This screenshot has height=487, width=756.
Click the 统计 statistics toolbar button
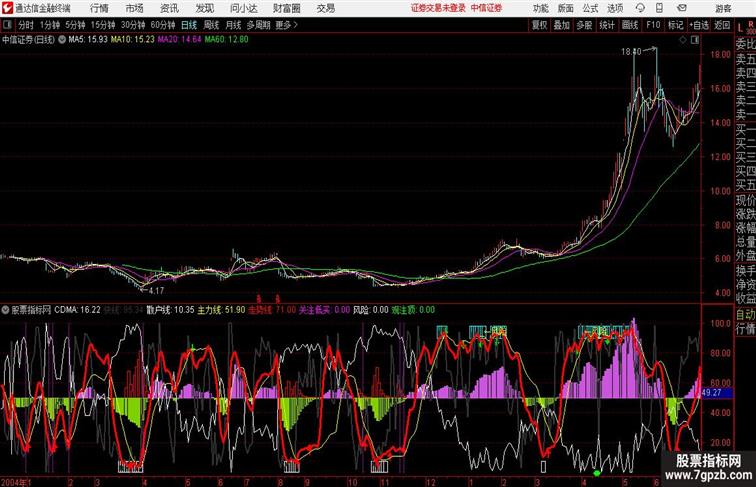(607, 25)
